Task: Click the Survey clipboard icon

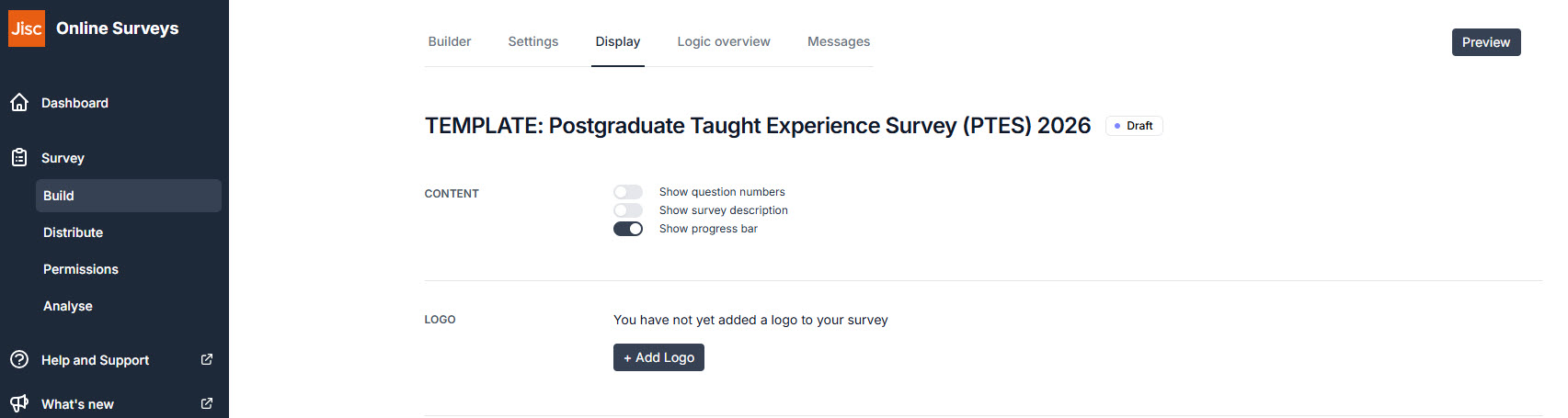Action: [19, 158]
